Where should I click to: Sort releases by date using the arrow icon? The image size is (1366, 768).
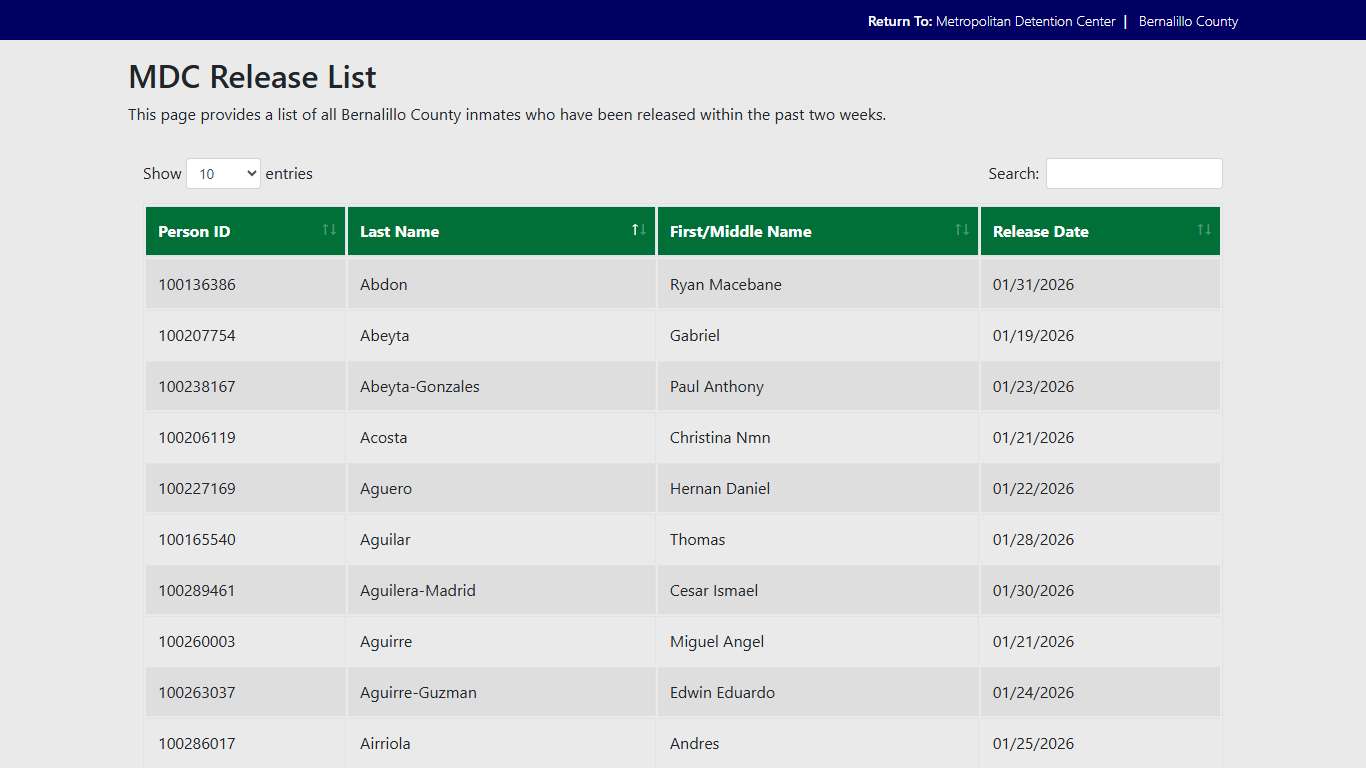pyautogui.click(x=1204, y=229)
